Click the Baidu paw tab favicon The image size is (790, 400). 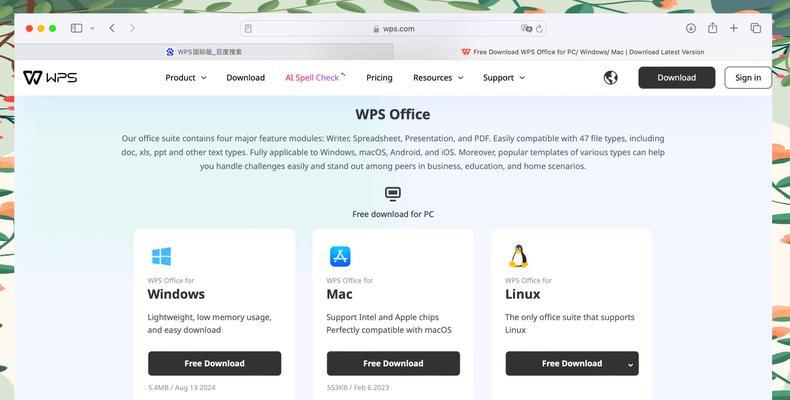click(170, 52)
